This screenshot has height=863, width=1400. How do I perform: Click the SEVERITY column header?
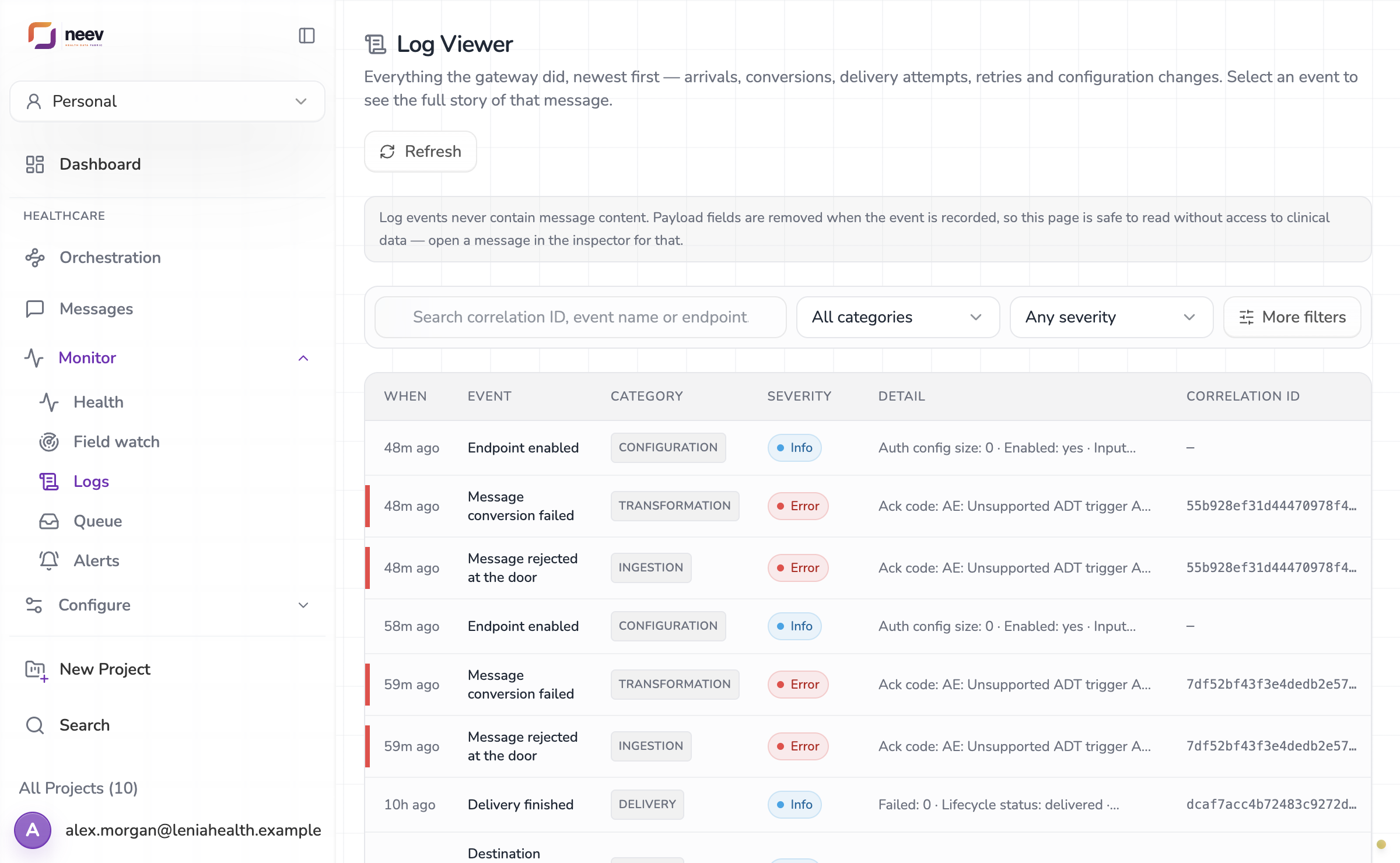click(x=799, y=397)
